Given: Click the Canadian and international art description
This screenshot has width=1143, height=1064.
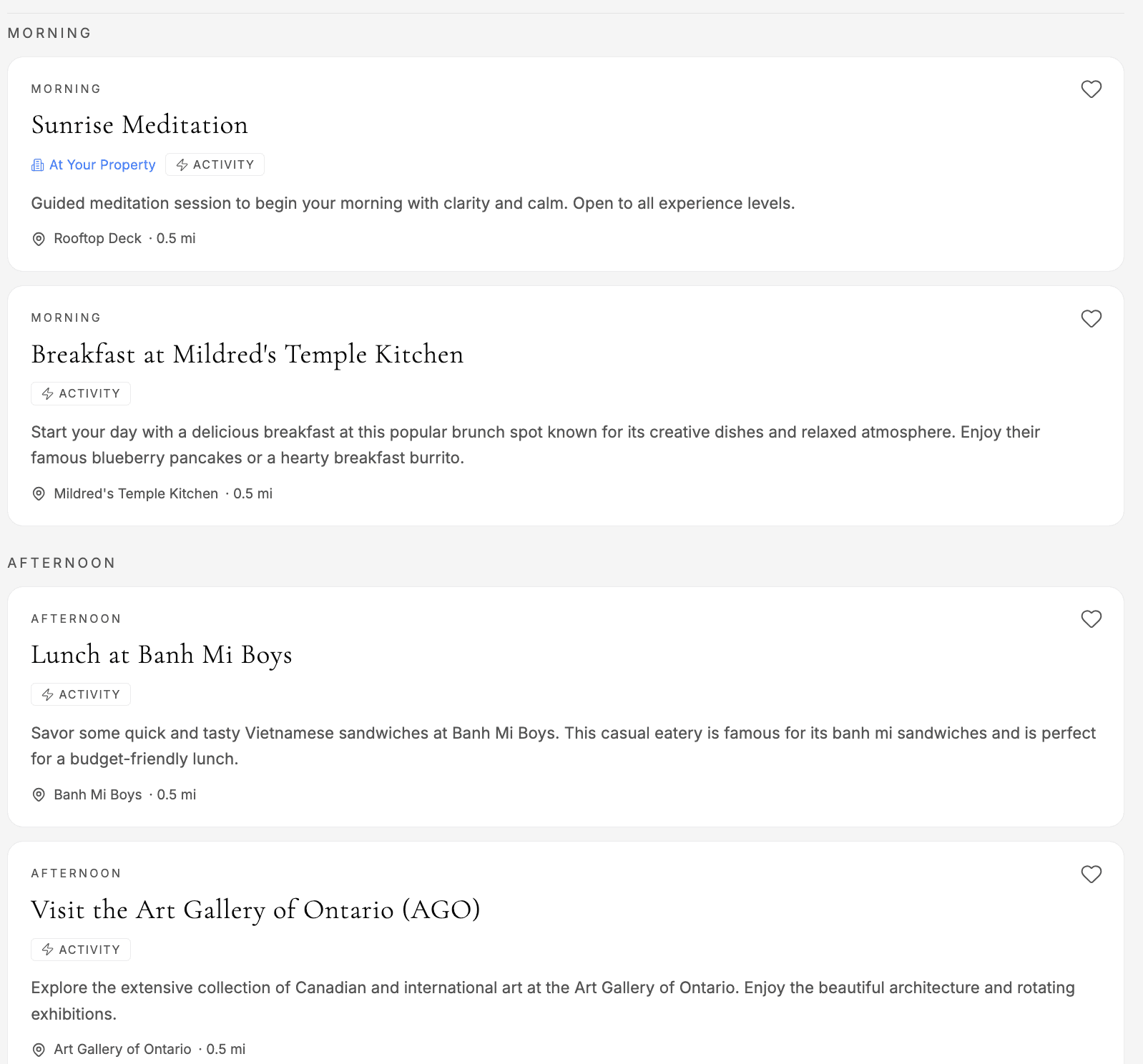Looking at the screenshot, I should pyautogui.click(x=553, y=1001).
